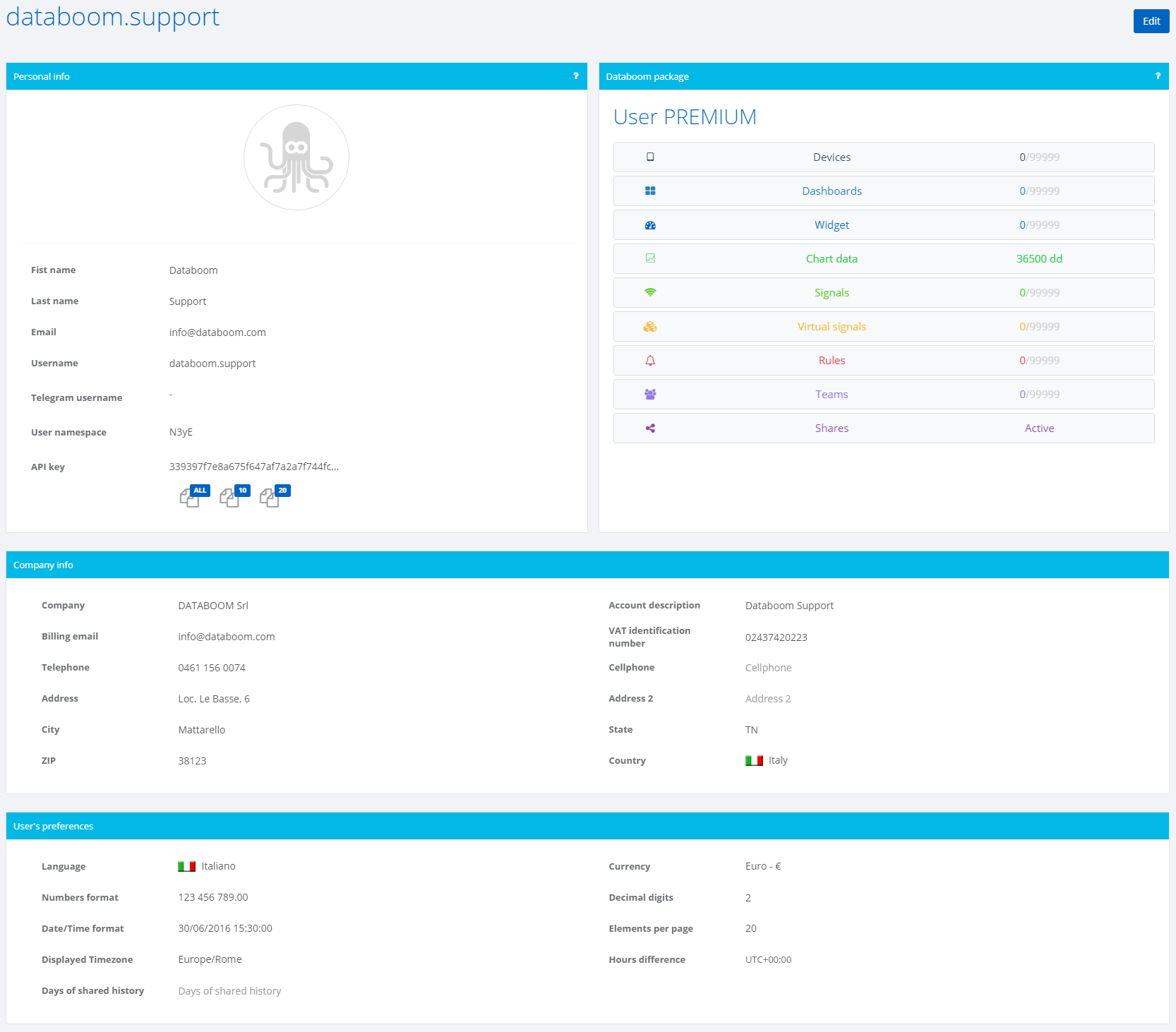Click the company name DATABOOM Srl
Image resolution: width=1176 pixels, height=1032 pixels.
pos(213,606)
